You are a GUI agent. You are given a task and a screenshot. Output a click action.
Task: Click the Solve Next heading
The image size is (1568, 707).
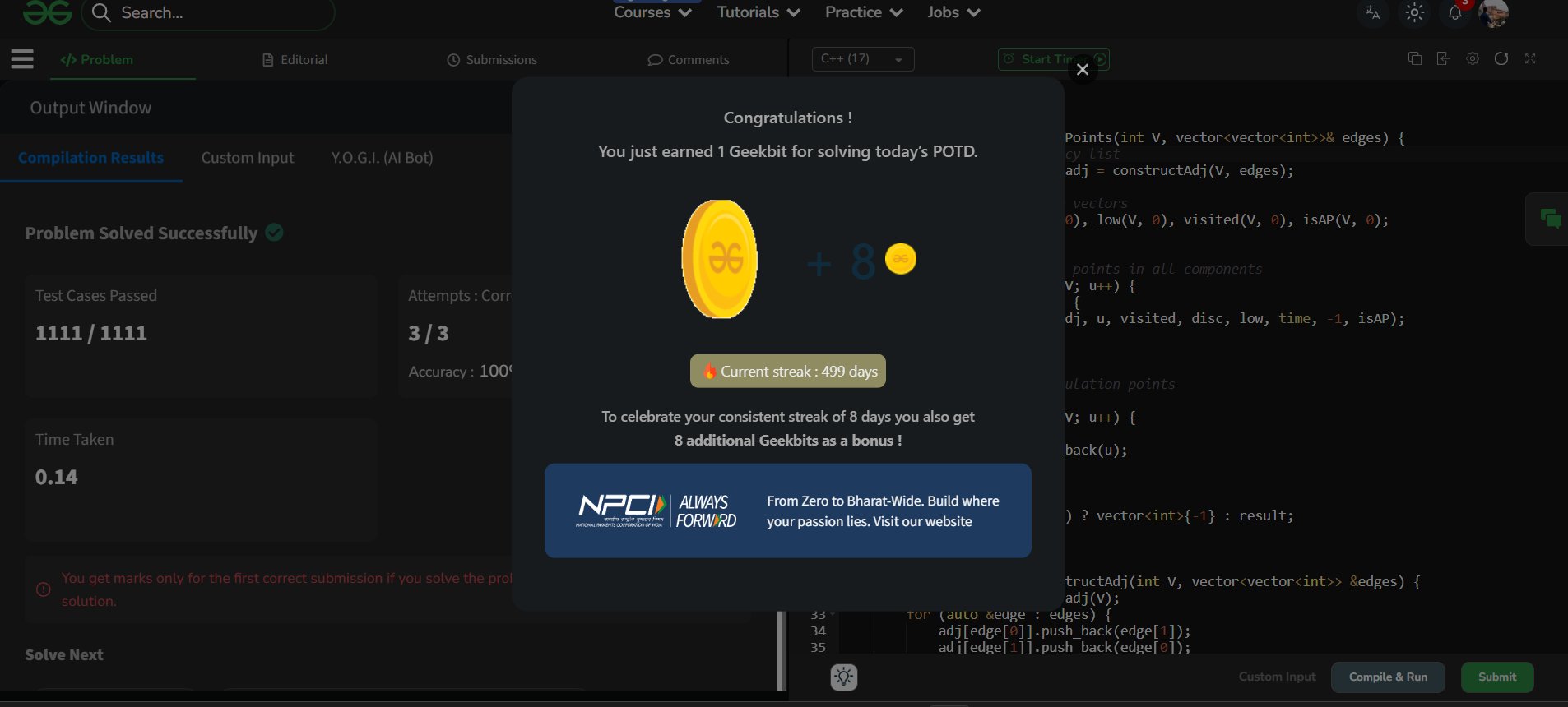pos(64,655)
